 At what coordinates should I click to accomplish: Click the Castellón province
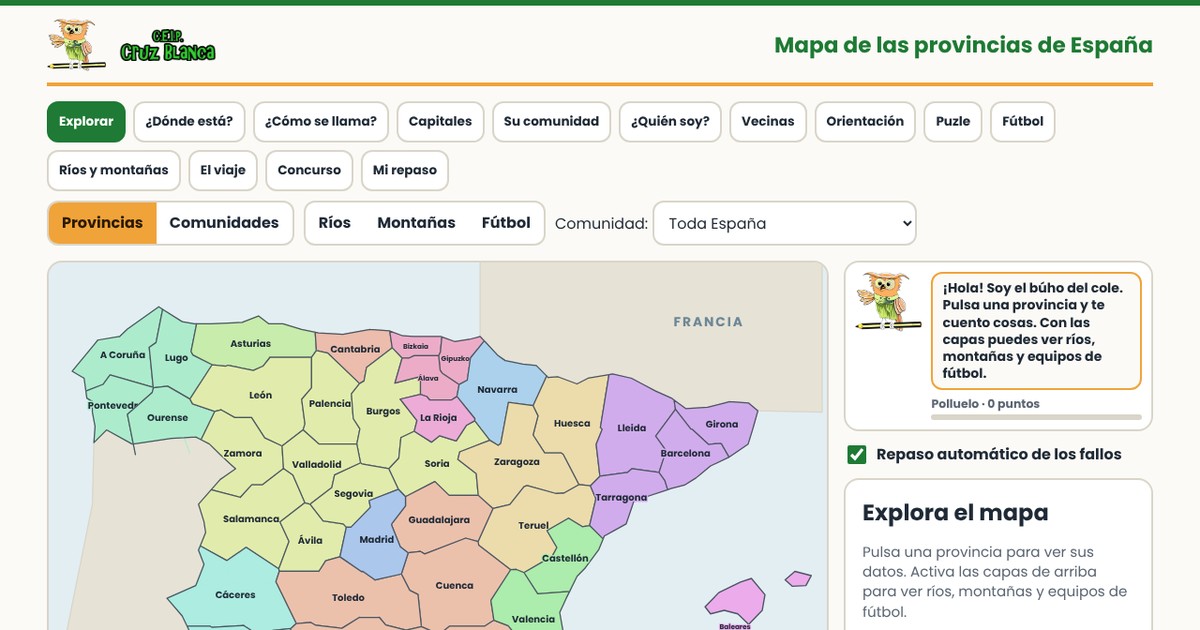(x=565, y=559)
